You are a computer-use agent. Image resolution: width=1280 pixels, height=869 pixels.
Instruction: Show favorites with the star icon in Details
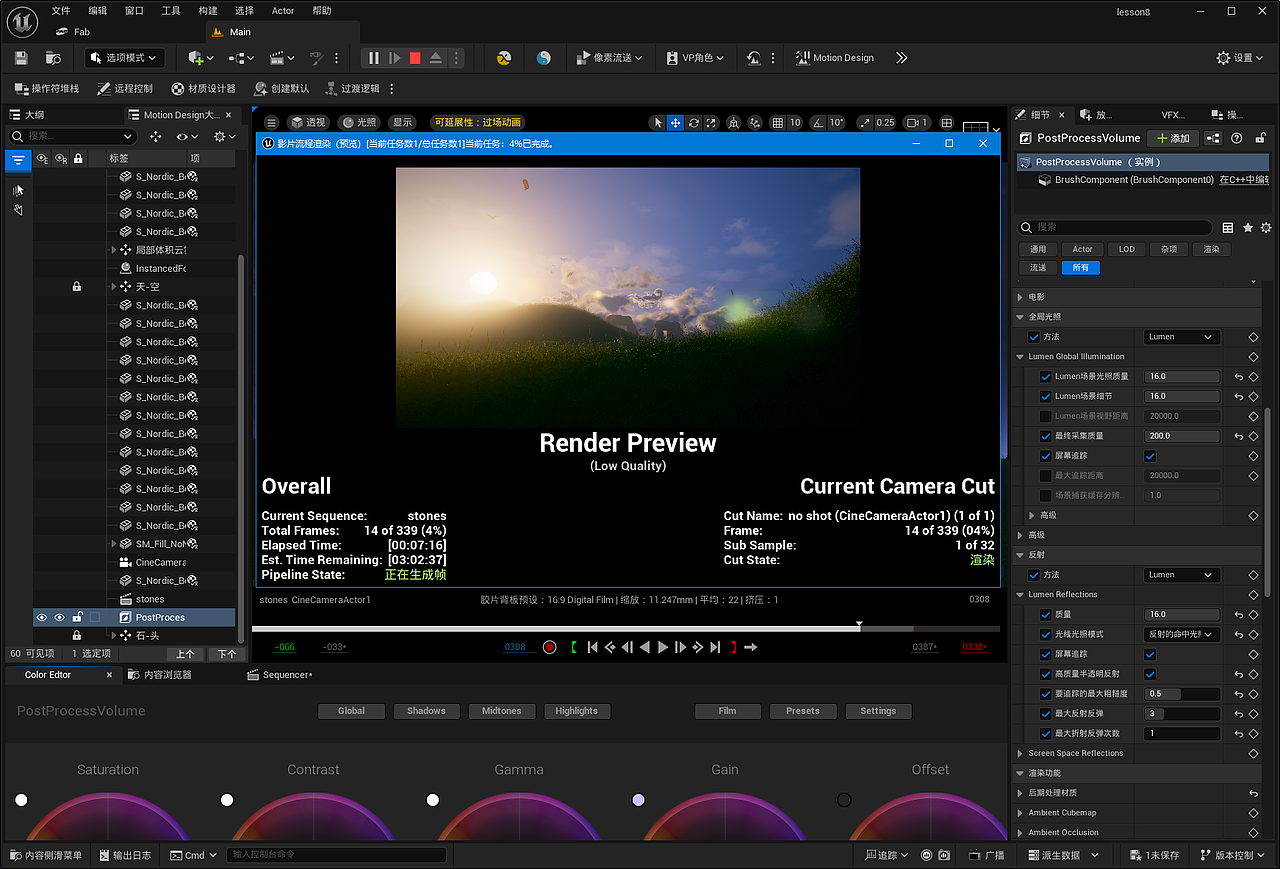[1247, 227]
